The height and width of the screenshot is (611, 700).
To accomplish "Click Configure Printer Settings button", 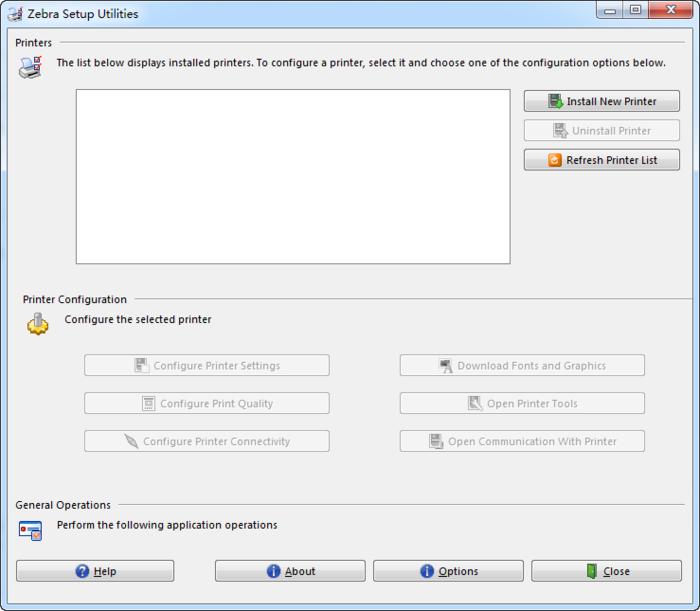I will [x=207, y=365].
